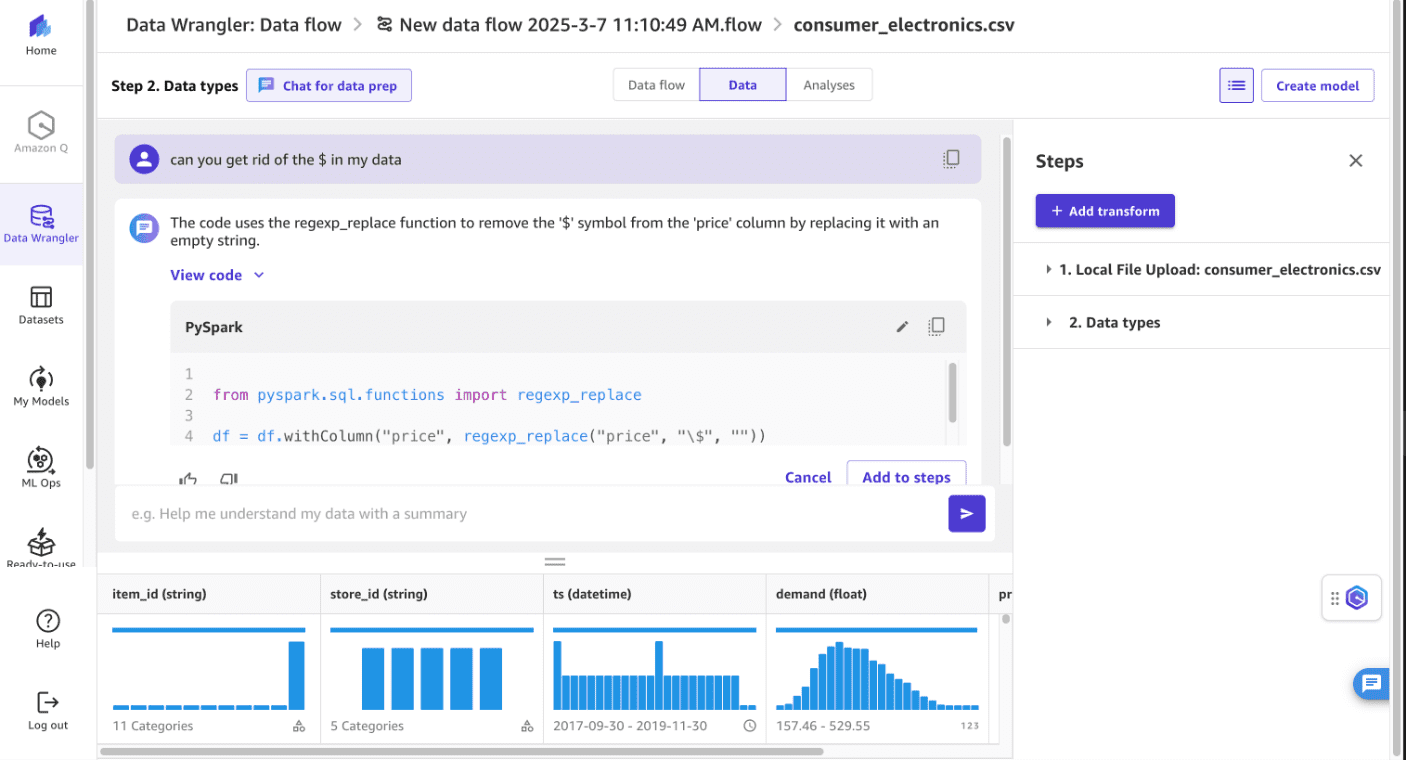Collapse the View code section
The height and width of the screenshot is (760, 1406).
click(217, 274)
